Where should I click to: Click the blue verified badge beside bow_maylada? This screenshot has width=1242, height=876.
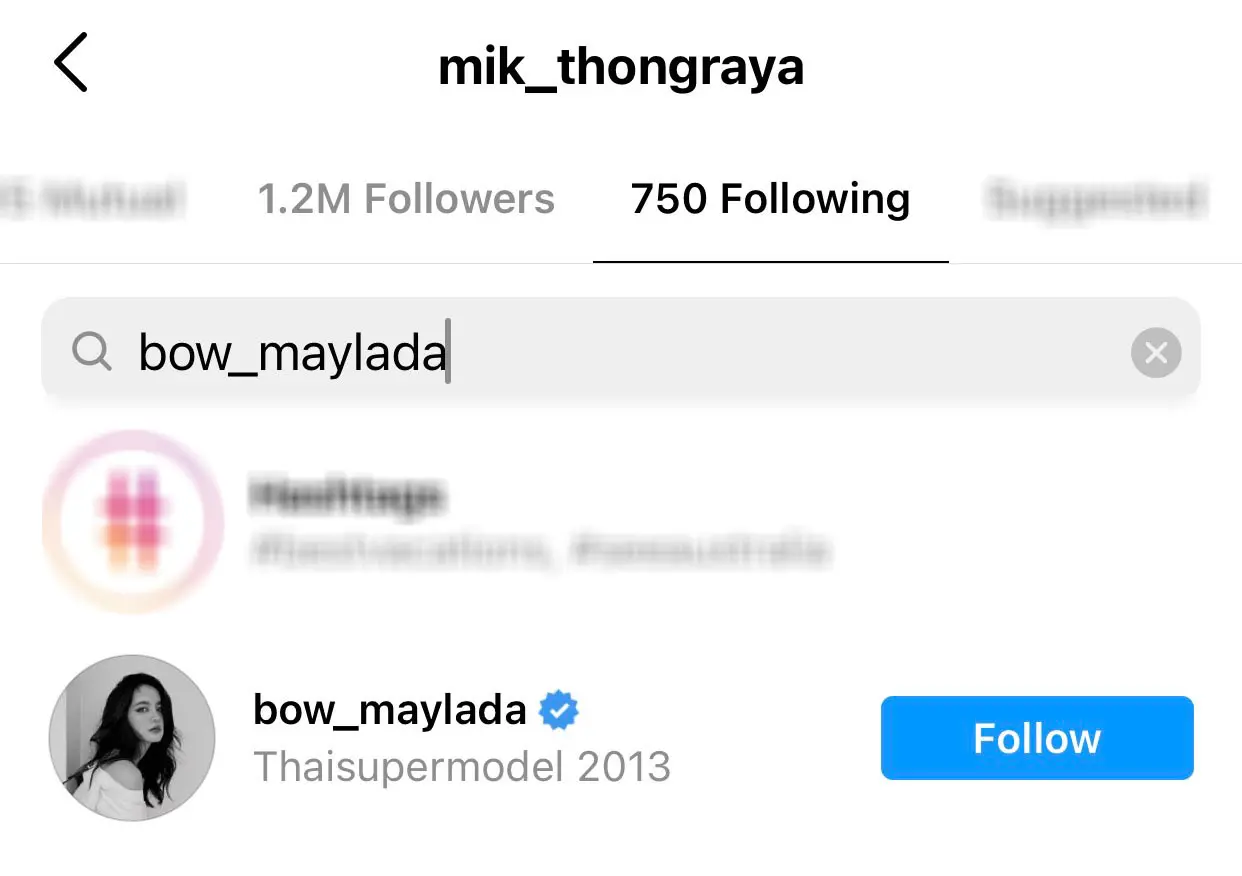pos(559,711)
